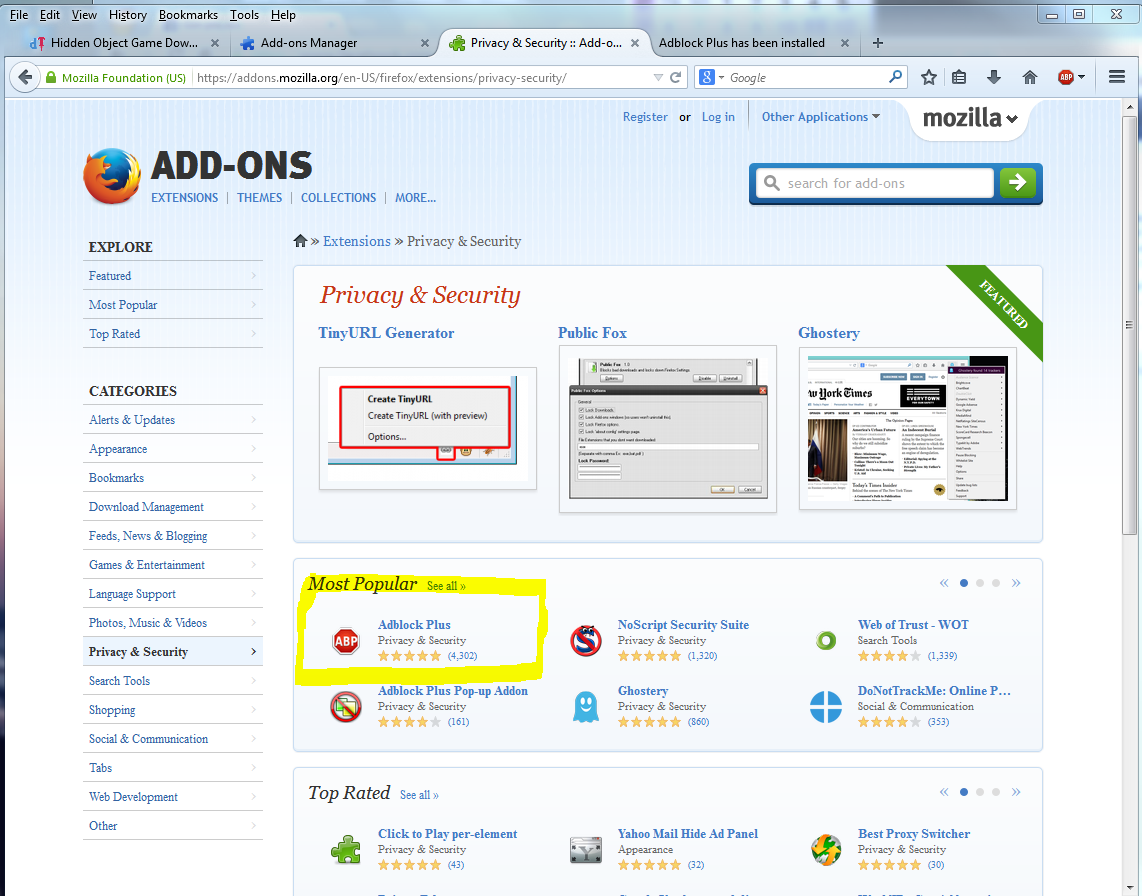The width and height of the screenshot is (1142, 896).
Task: Open the downloads arrow icon
Action: point(993,77)
